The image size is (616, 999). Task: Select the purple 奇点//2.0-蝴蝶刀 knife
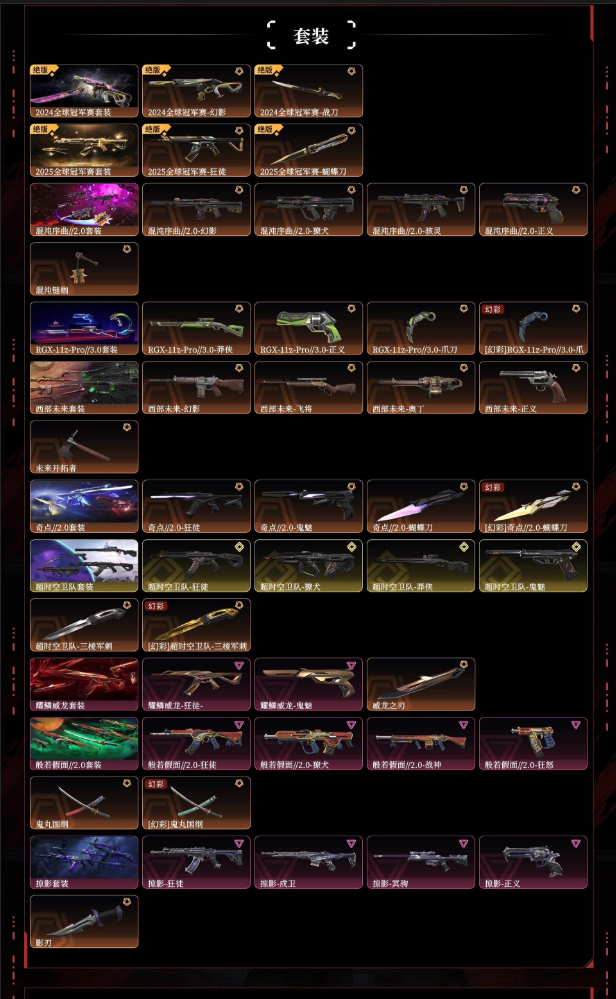click(x=421, y=507)
